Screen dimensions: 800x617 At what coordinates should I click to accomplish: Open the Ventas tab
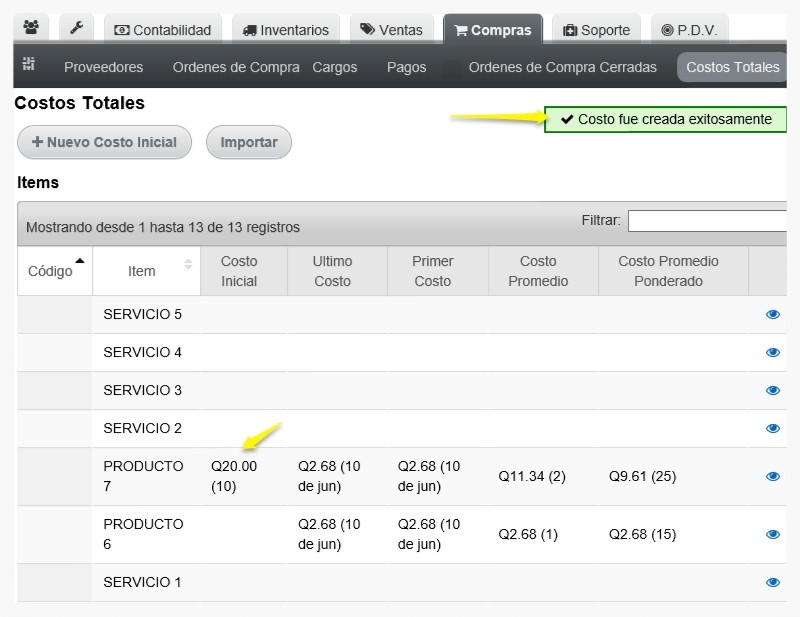point(391,30)
